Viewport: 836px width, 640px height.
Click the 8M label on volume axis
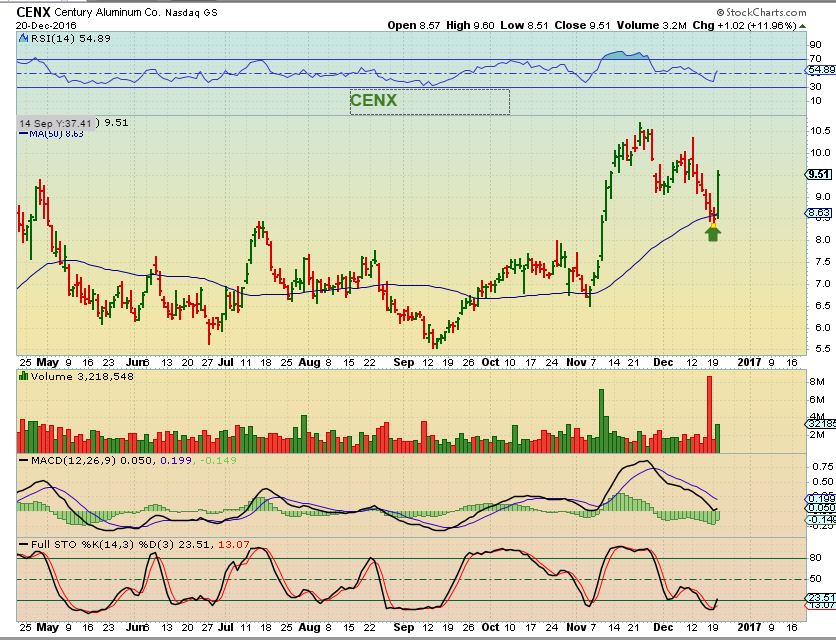817,382
